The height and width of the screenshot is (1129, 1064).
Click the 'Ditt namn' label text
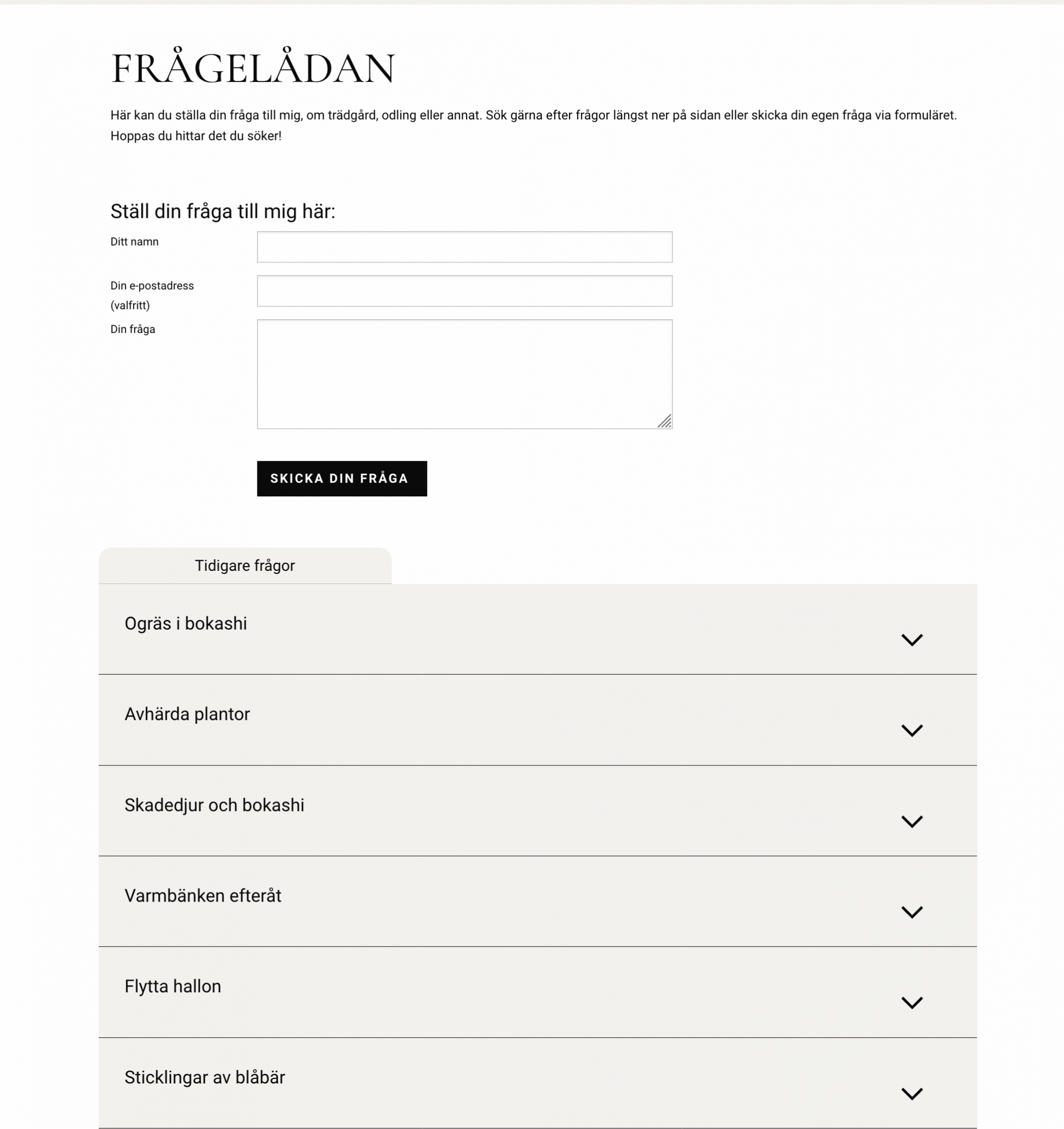135,242
